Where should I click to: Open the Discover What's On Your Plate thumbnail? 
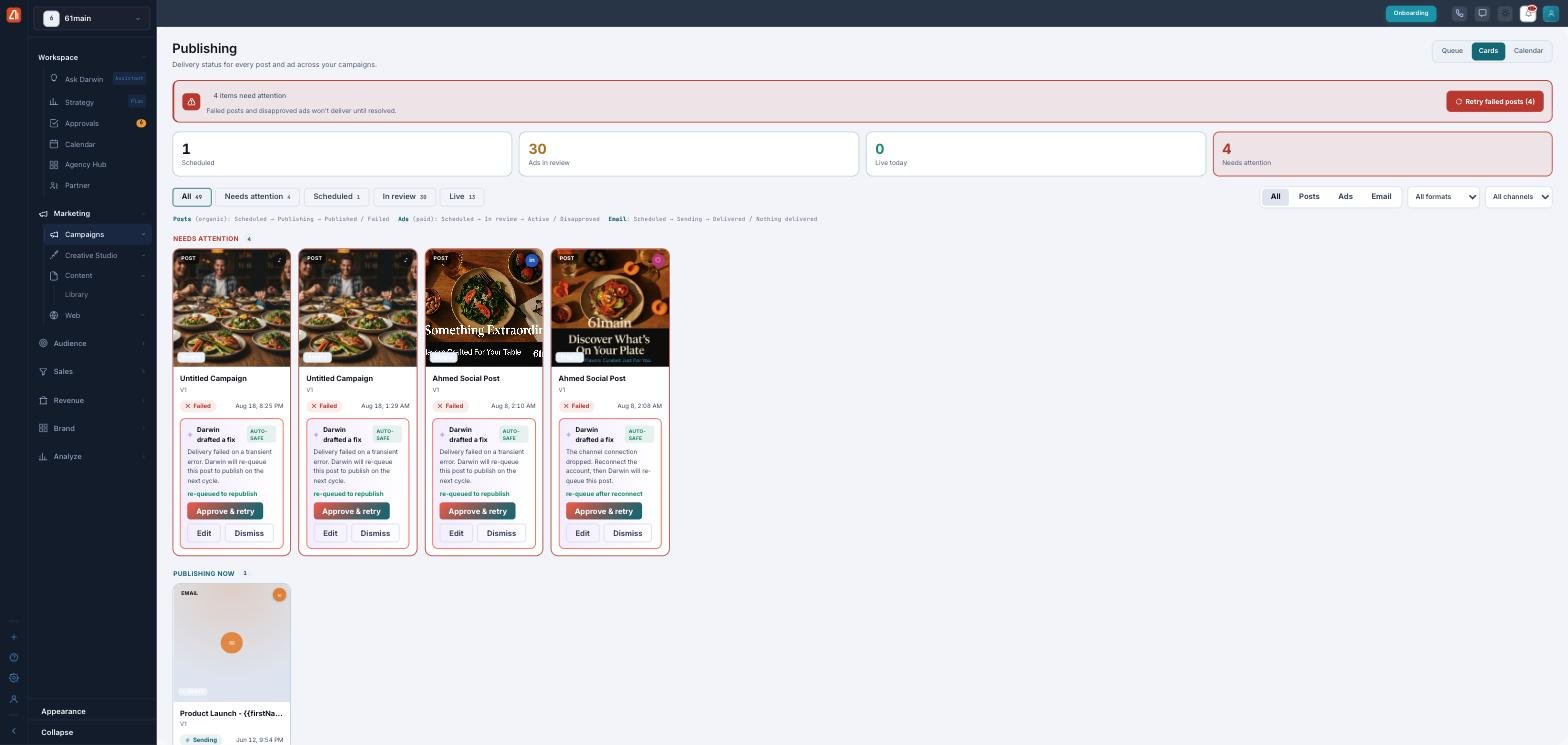click(x=610, y=308)
